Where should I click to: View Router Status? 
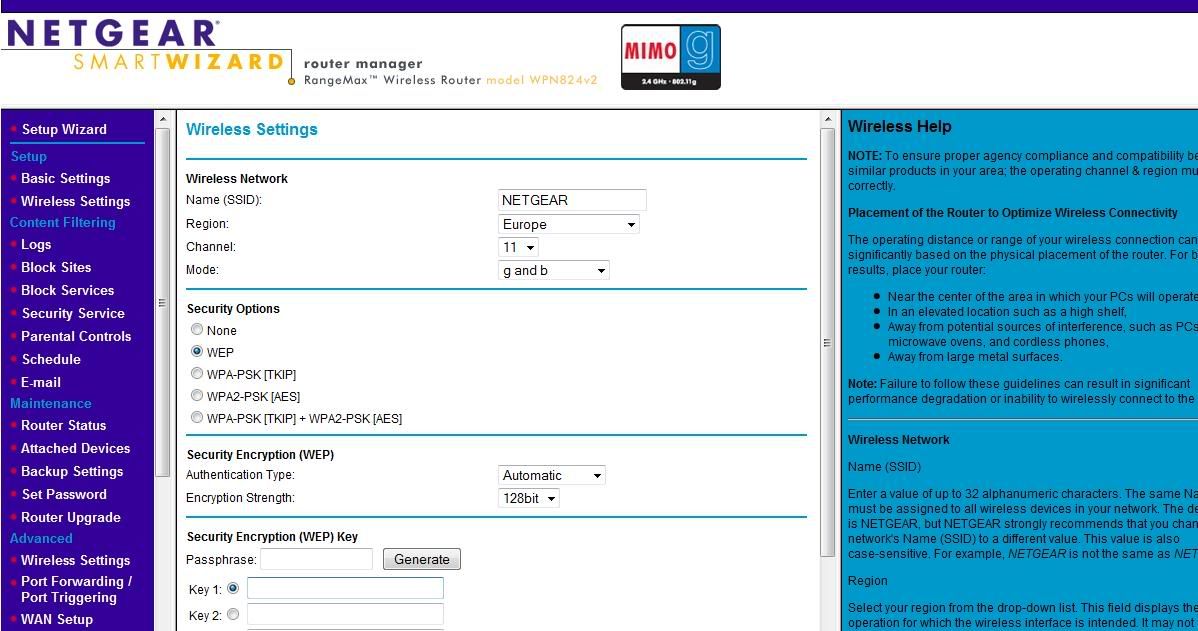point(63,426)
